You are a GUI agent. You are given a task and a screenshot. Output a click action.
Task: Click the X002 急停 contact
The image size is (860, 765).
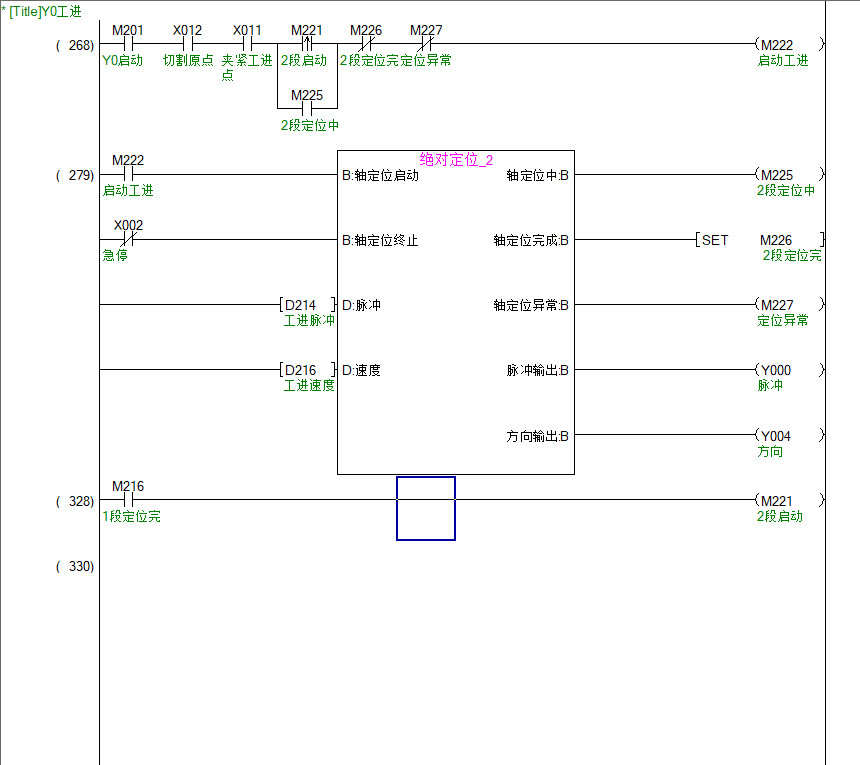click(127, 240)
